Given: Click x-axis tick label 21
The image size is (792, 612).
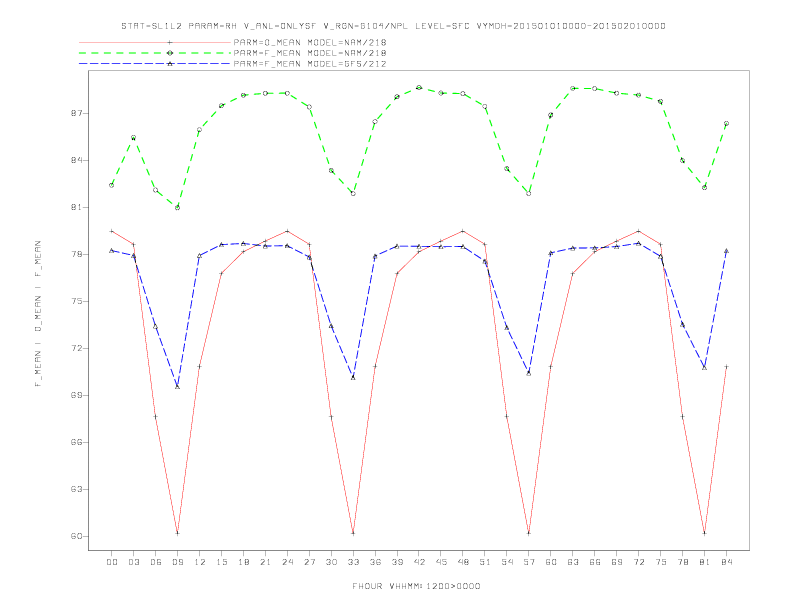Looking at the screenshot, I should tap(265, 562).
